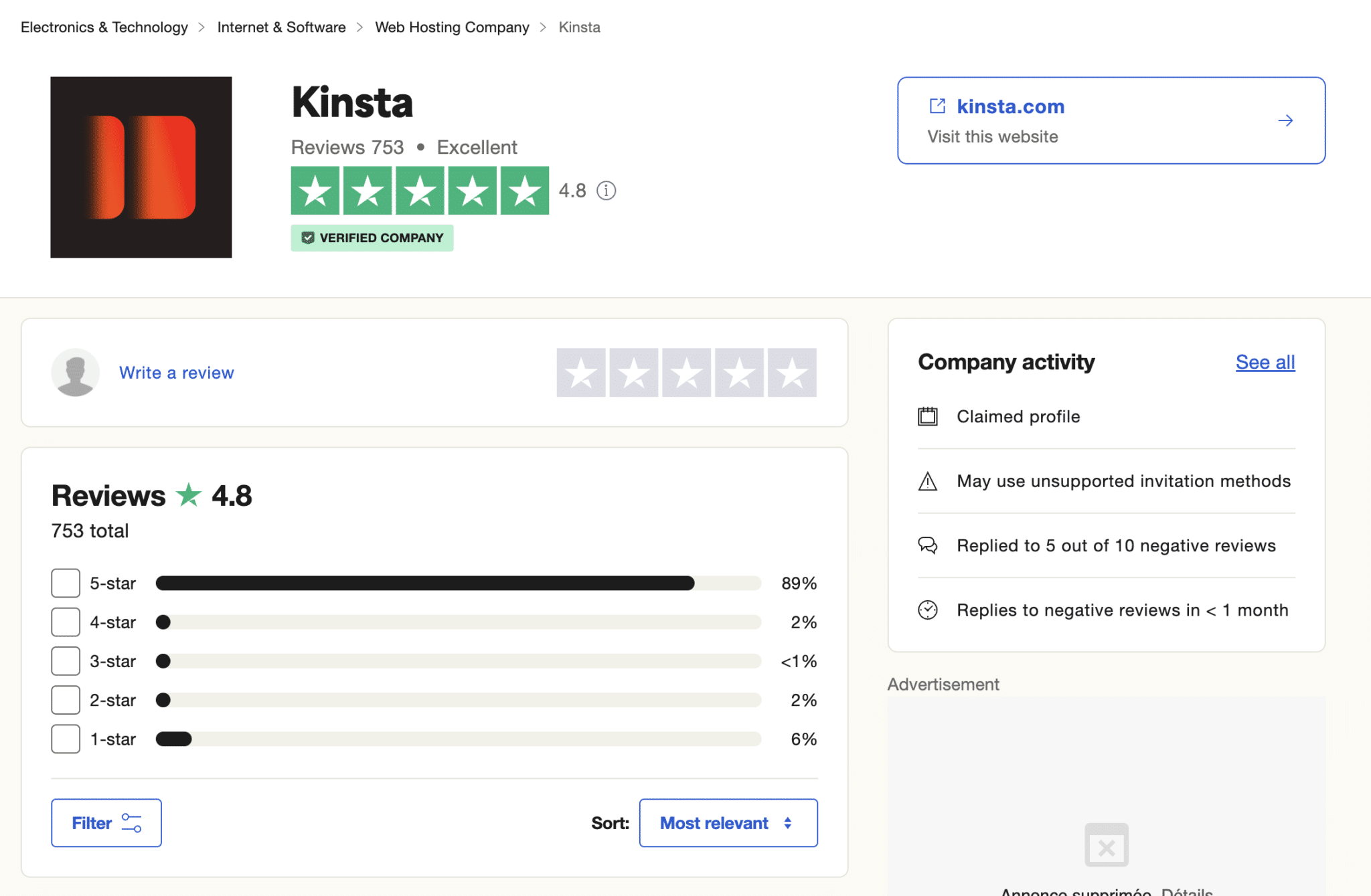Click the Verified Company badge
This screenshot has height=896, width=1371.
click(x=372, y=238)
